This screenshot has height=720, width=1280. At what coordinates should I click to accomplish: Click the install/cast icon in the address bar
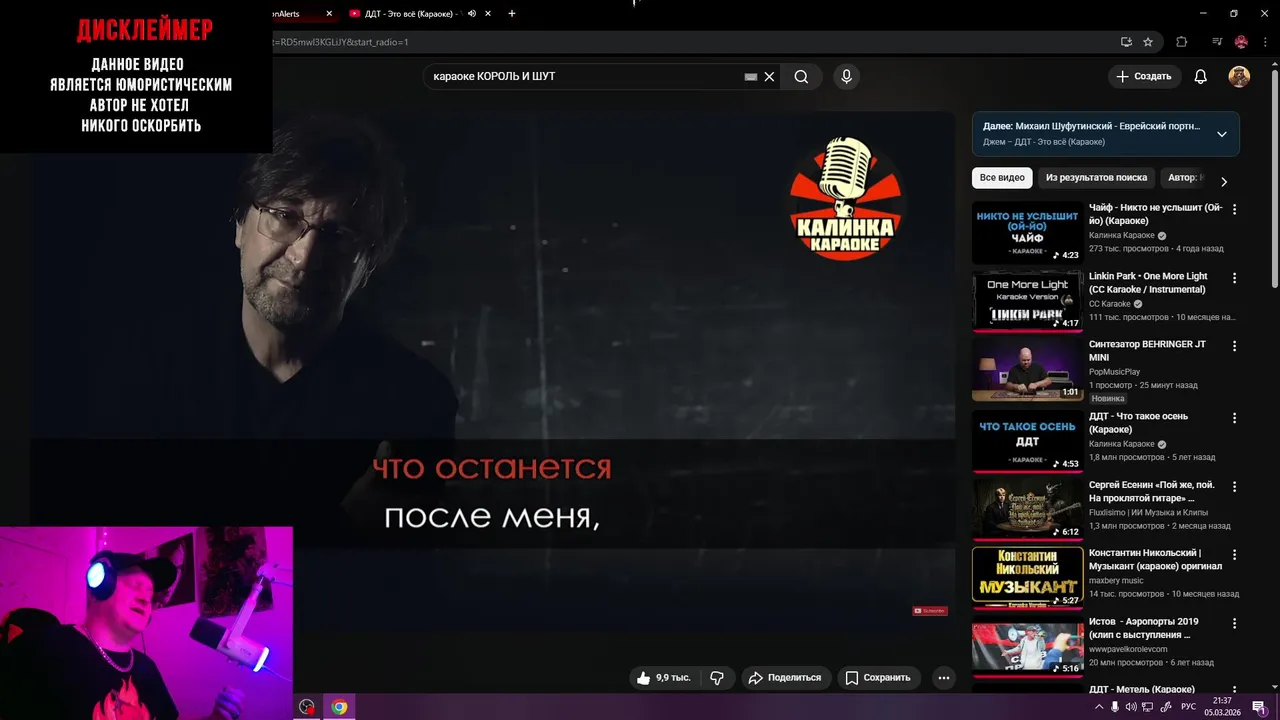click(x=1126, y=42)
